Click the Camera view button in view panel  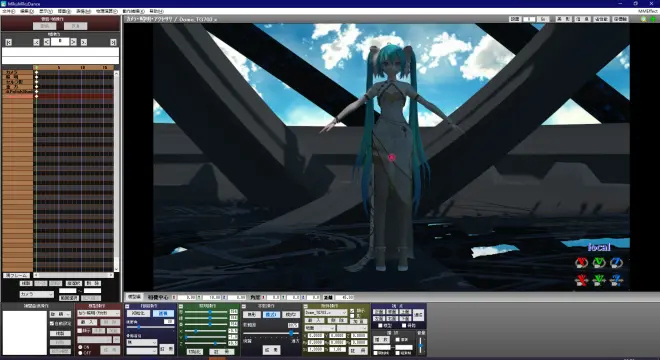pos(418,315)
